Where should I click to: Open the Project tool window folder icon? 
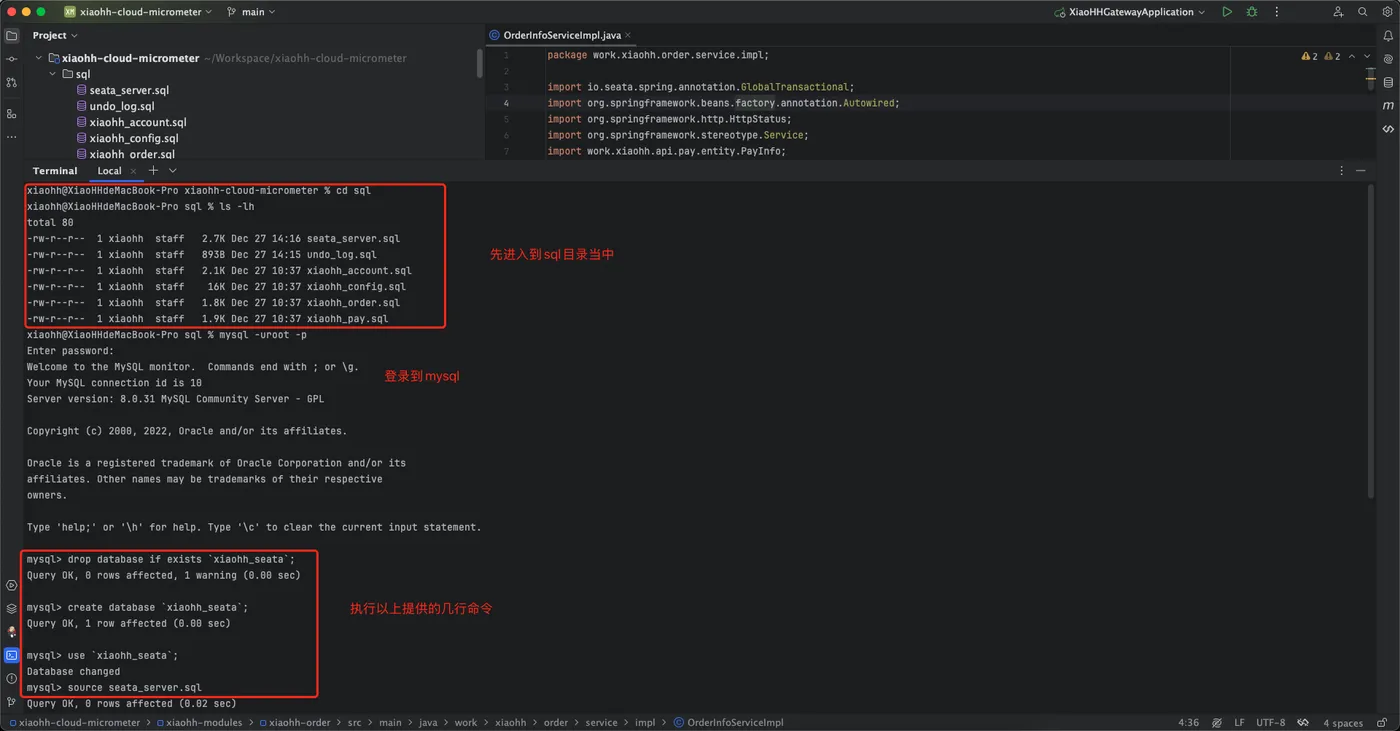(x=12, y=35)
